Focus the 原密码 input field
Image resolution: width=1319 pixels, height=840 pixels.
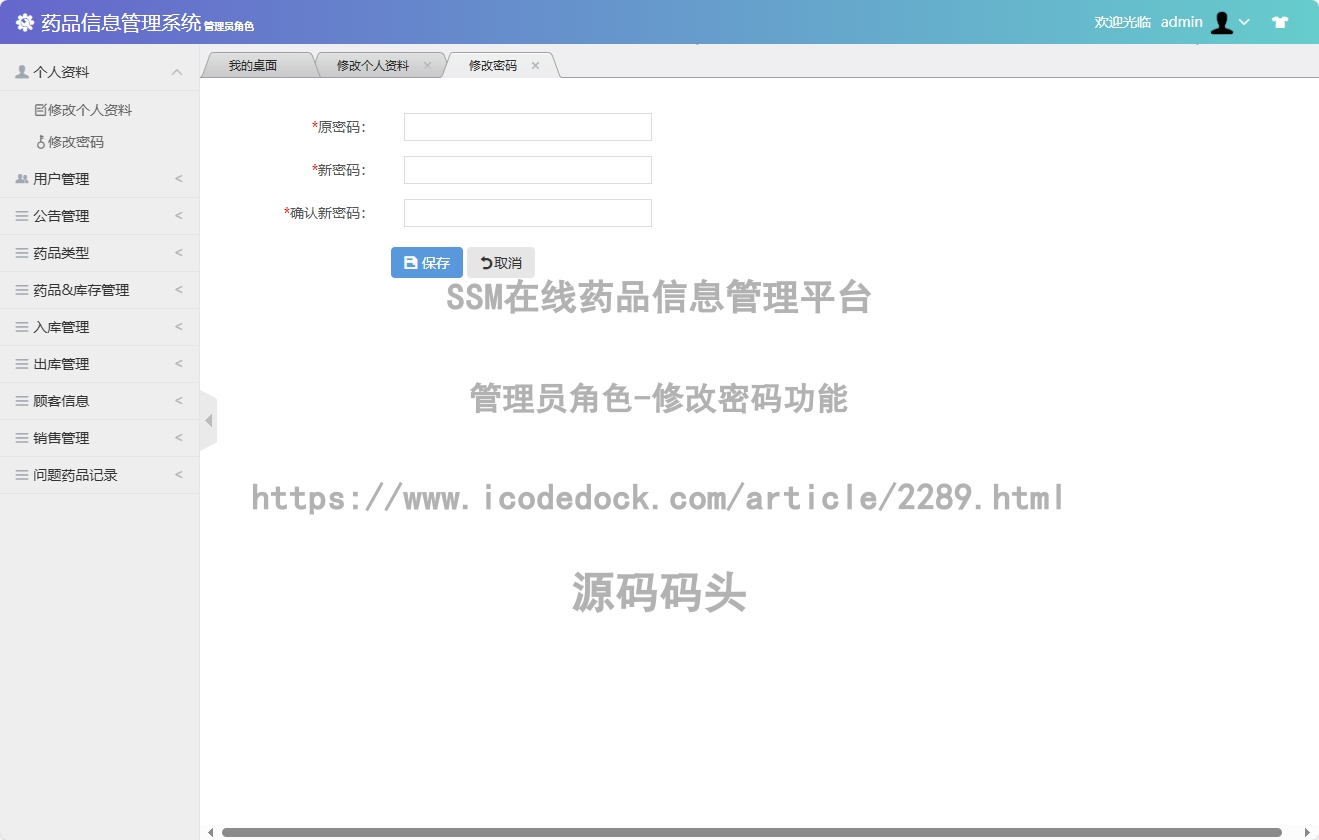[x=528, y=127]
